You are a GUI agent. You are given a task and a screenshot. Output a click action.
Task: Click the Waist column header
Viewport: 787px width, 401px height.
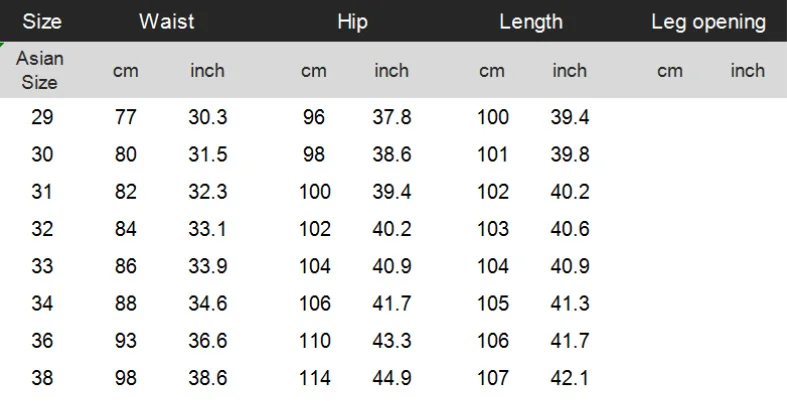[166, 21]
